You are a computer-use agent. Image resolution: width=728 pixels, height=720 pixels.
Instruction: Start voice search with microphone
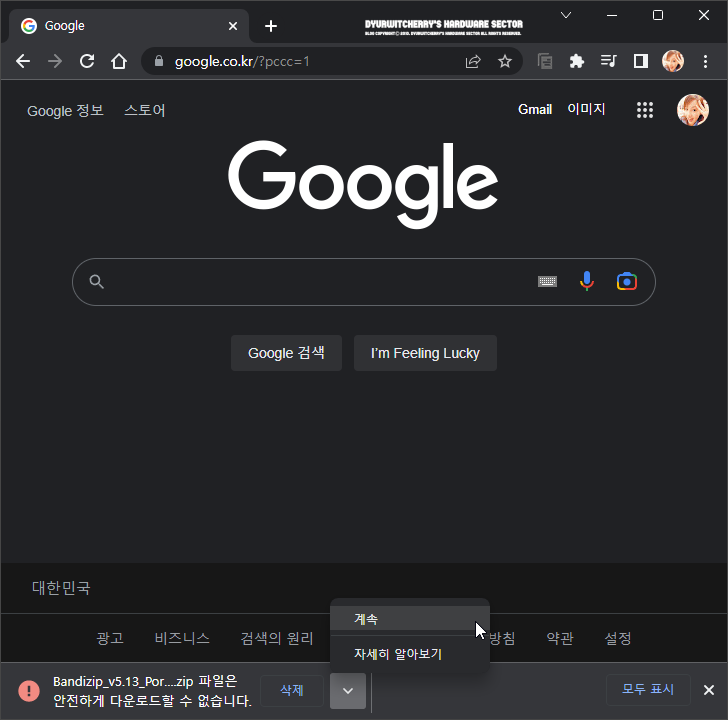pos(587,281)
